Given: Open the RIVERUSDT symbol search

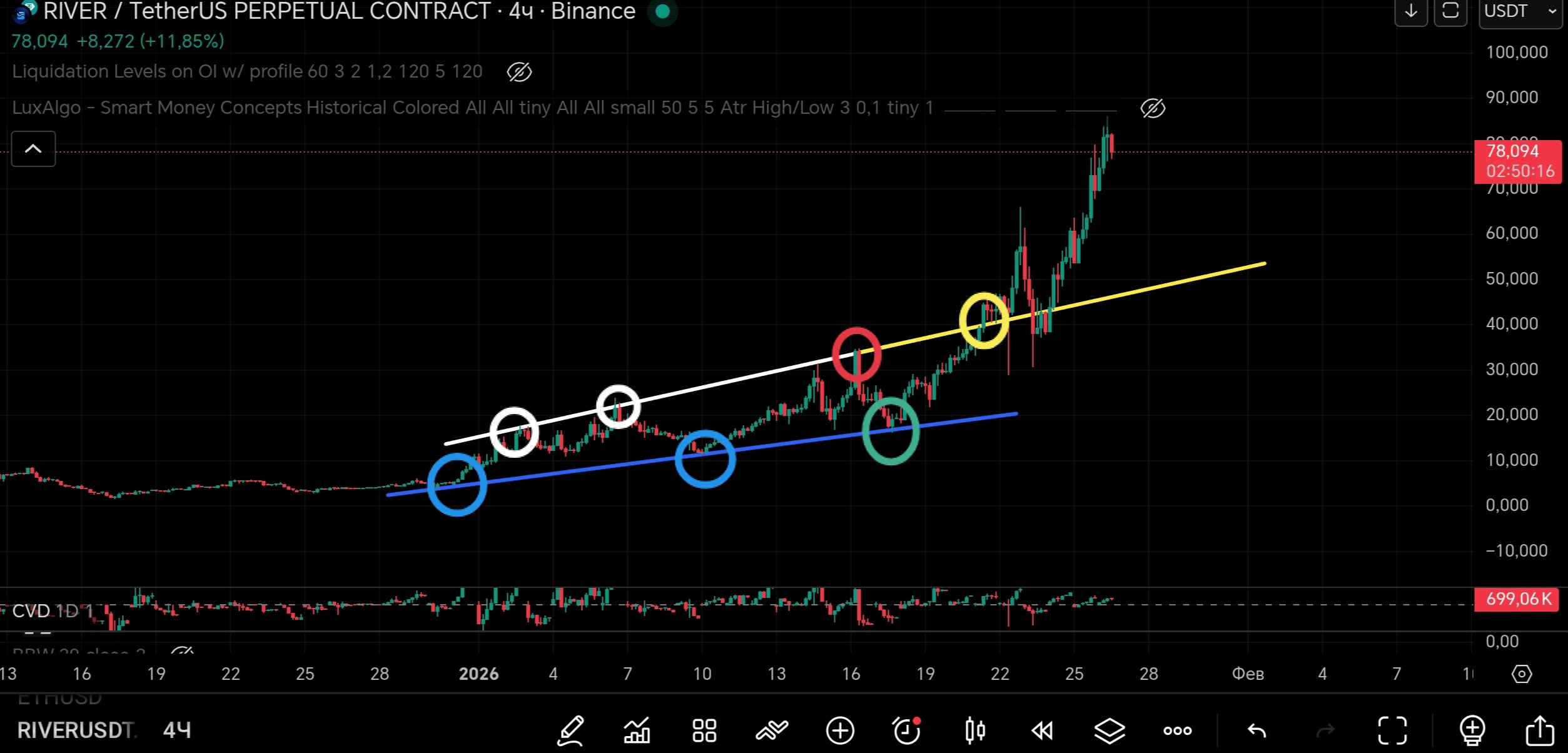Looking at the screenshot, I should click(75, 730).
